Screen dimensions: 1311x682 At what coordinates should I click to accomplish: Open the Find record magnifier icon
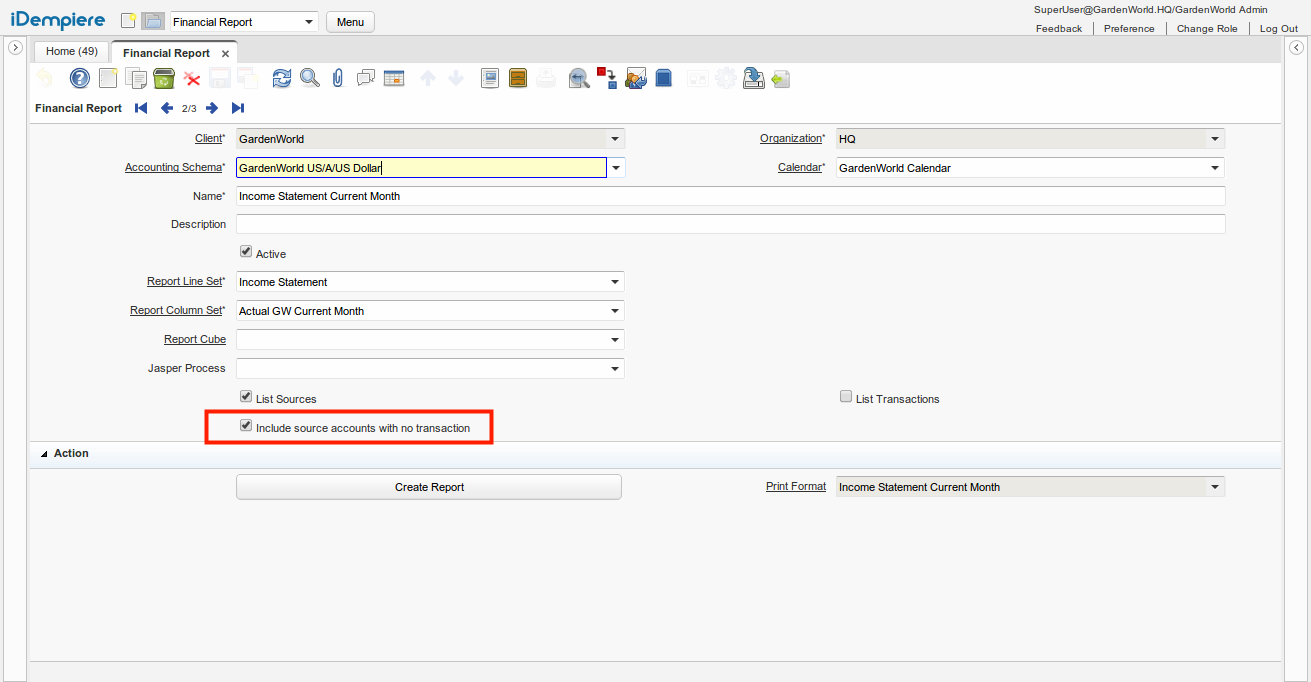[310, 78]
